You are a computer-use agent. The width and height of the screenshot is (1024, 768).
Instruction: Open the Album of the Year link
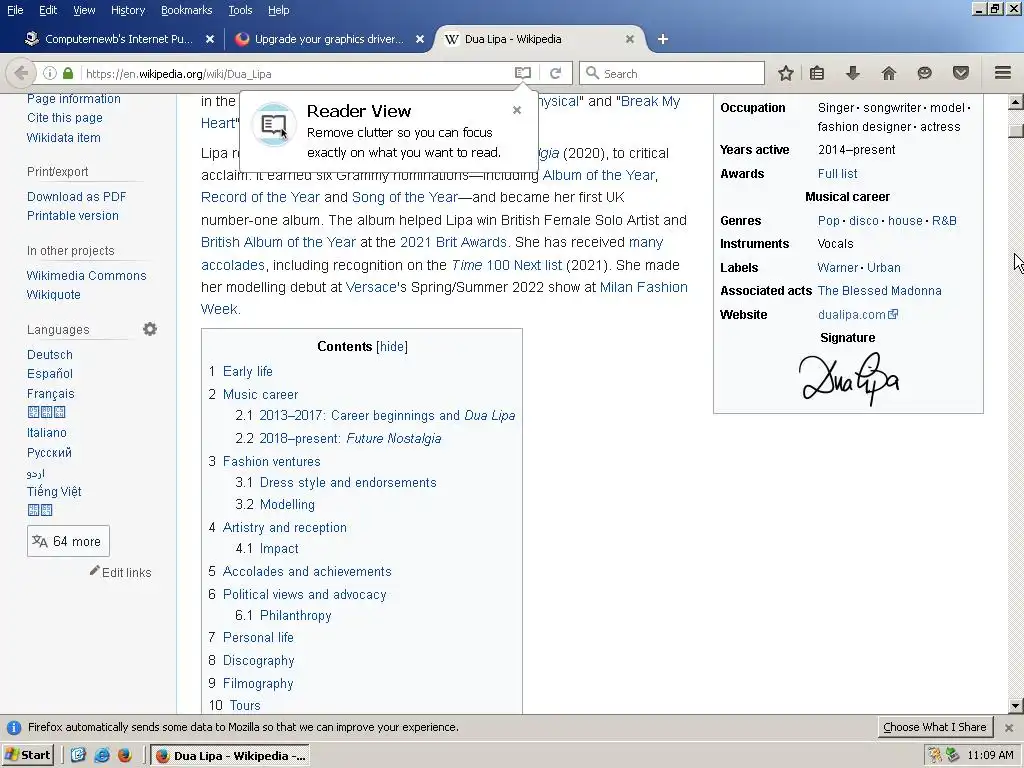[x=599, y=175]
